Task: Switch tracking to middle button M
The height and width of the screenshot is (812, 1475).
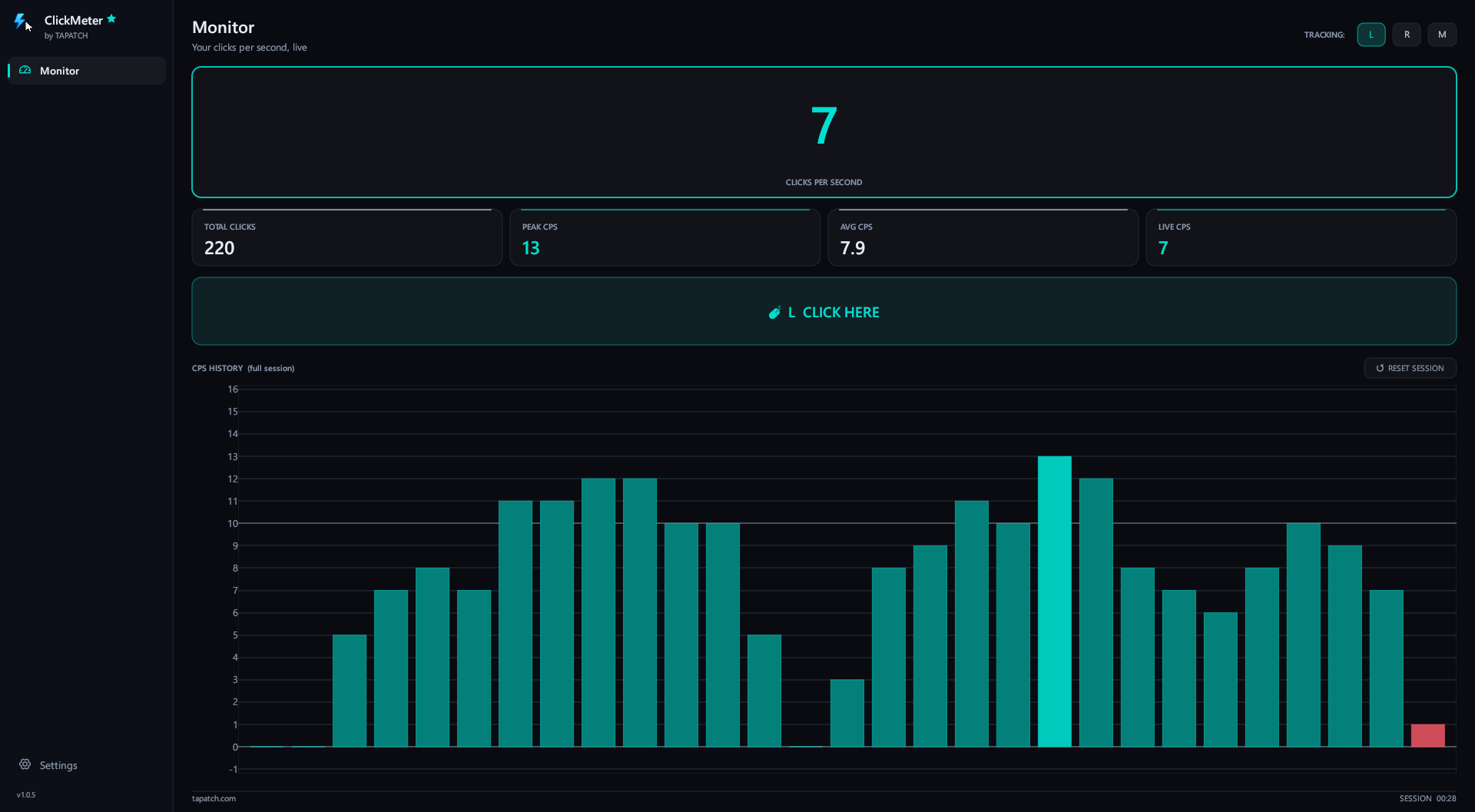Action: pyautogui.click(x=1442, y=35)
